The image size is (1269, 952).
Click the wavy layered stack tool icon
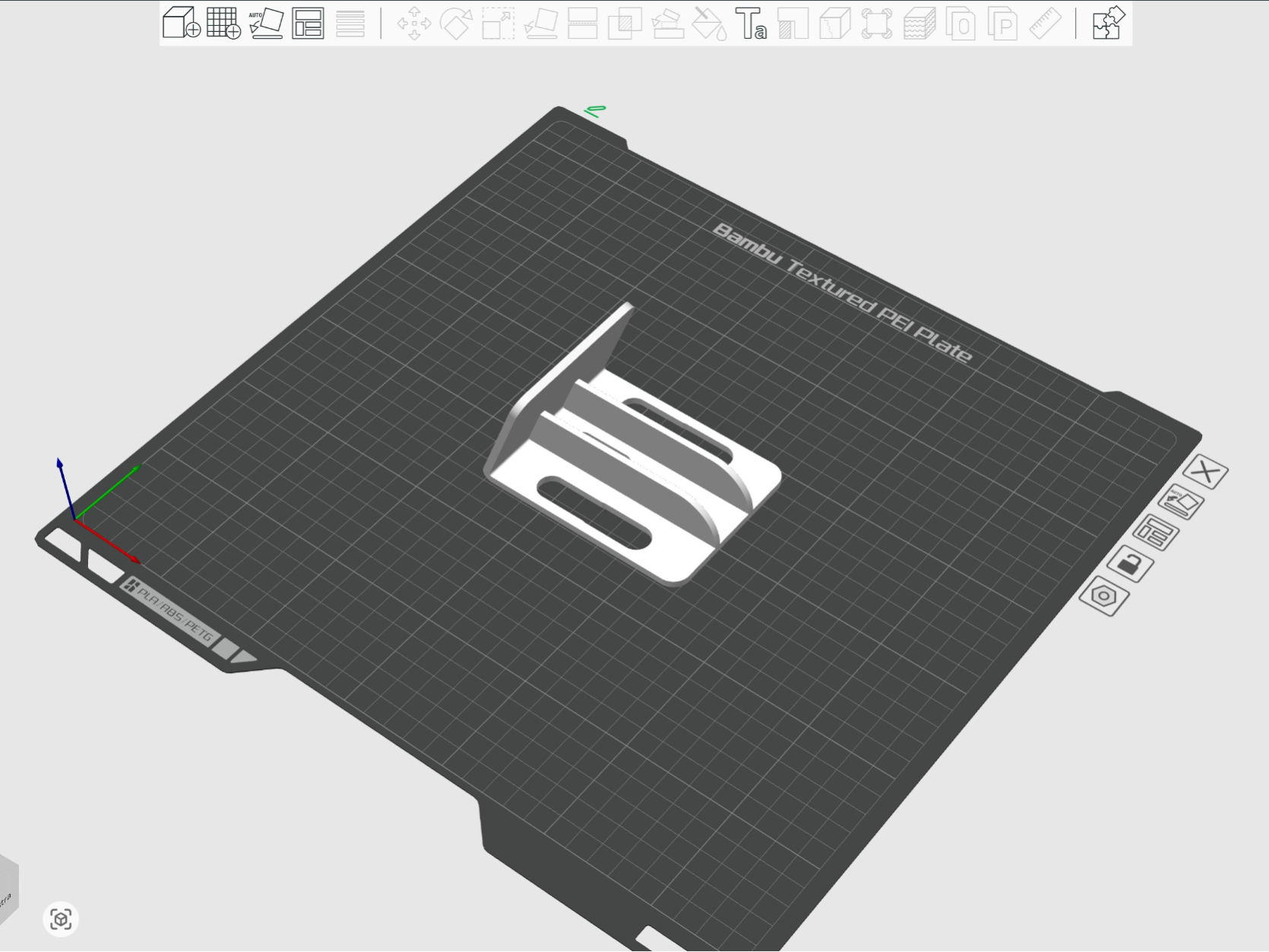919,23
